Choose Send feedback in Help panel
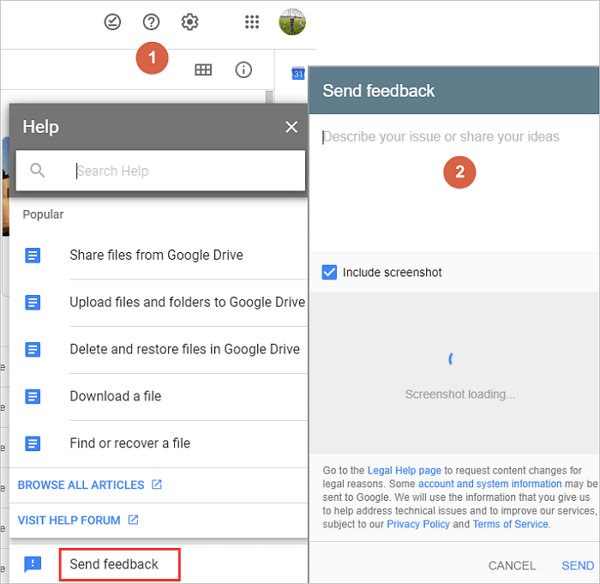The image size is (600, 584). pyautogui.click(x=114, y=564)
